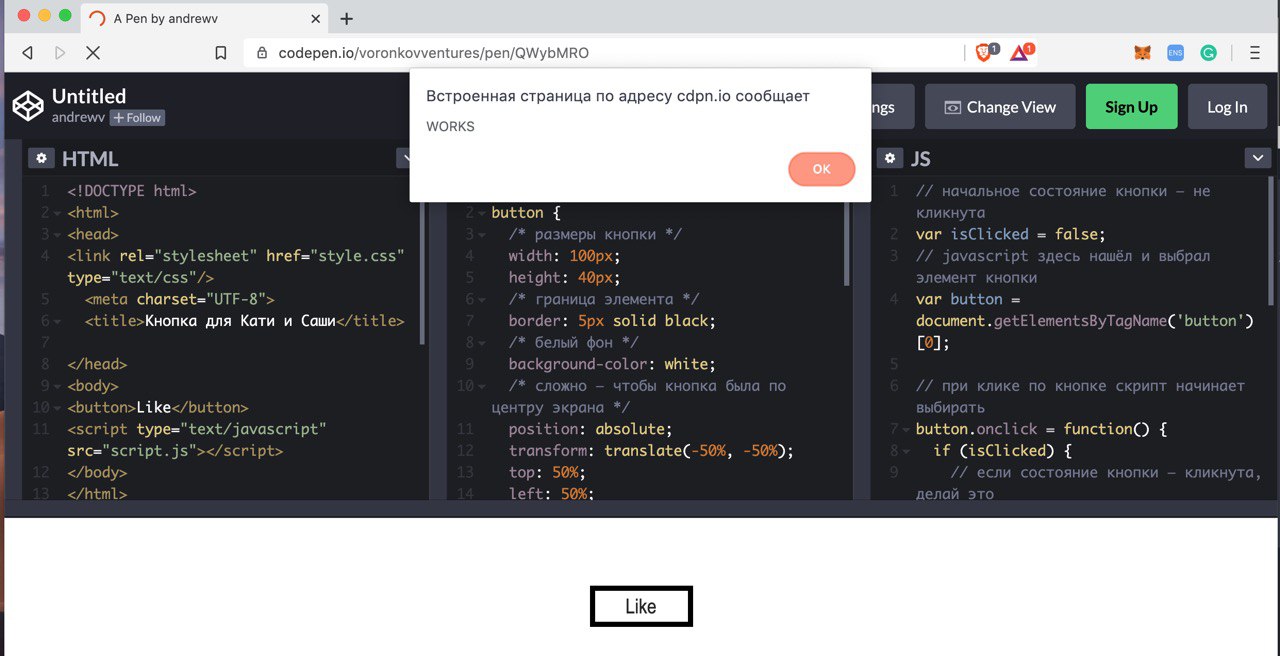Click 'background-color: white;' in CSS
This screenshot has width=1280, height=656.
coord(610,364)
